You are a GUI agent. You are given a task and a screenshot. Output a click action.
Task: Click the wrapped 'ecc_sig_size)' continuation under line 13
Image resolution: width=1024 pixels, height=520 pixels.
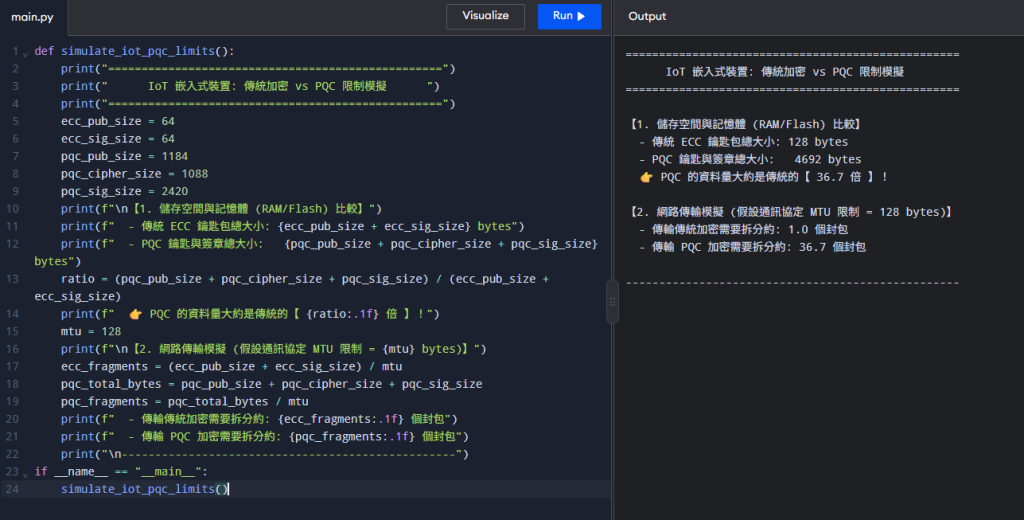(x=78, y=297)
